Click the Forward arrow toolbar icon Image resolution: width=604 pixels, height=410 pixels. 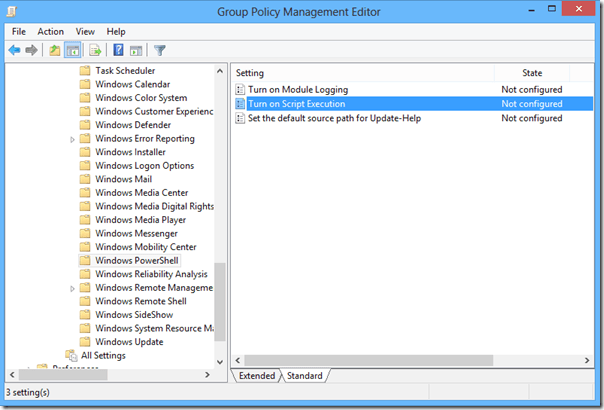(x=32, y=50)
